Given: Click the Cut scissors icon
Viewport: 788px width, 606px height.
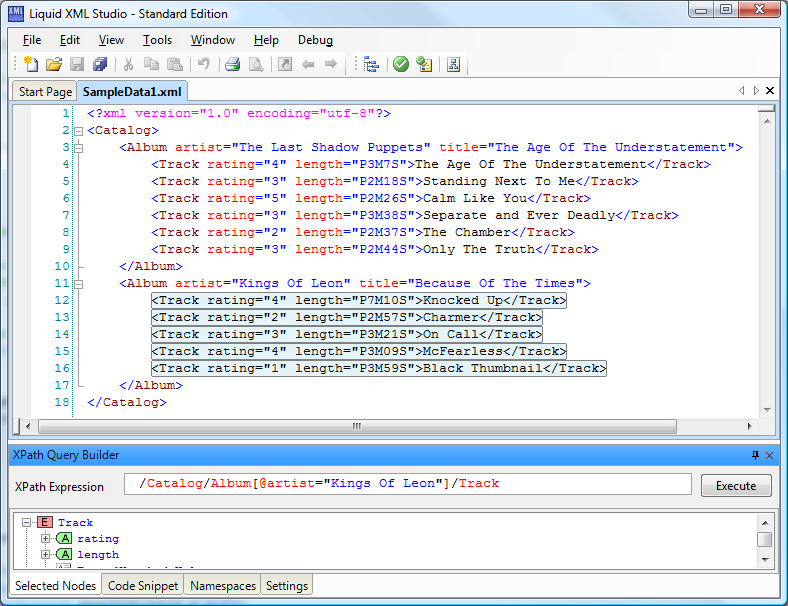Looking at the screenshot, I should [x=128, y=64].
